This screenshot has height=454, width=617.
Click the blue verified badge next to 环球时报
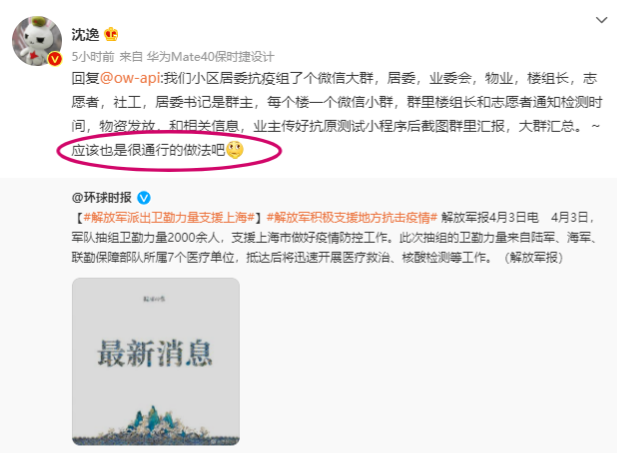[x=144, y=198]
